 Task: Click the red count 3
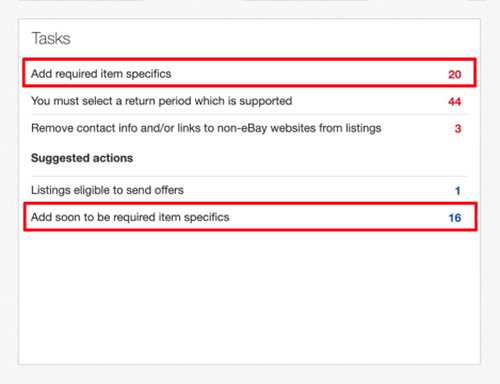(458, 129)
